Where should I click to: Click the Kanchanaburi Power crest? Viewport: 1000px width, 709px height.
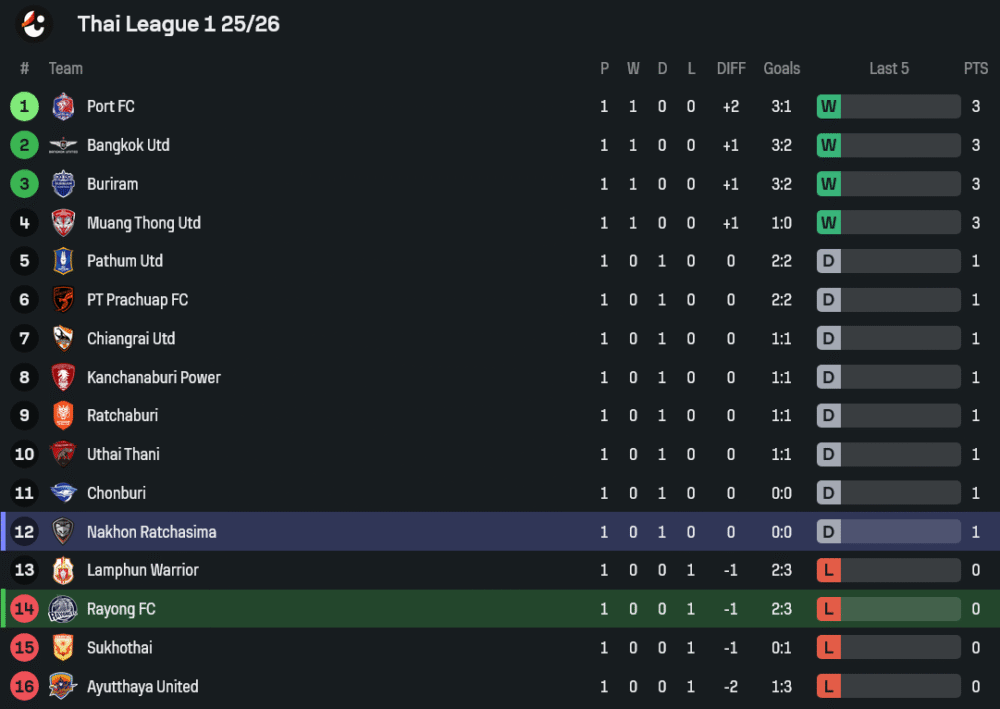tap(63, 377)
